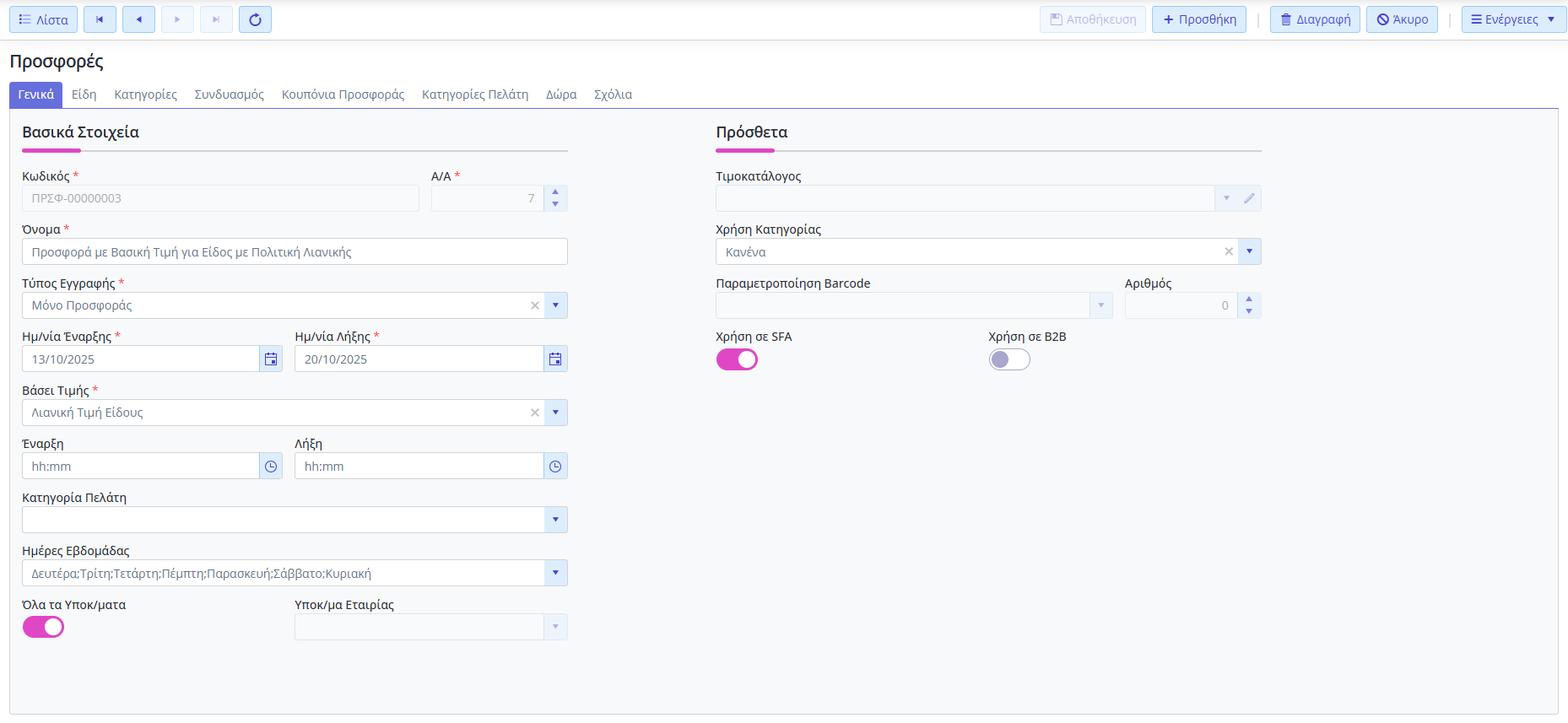Click the Όνομα text field

click(295, 251)
